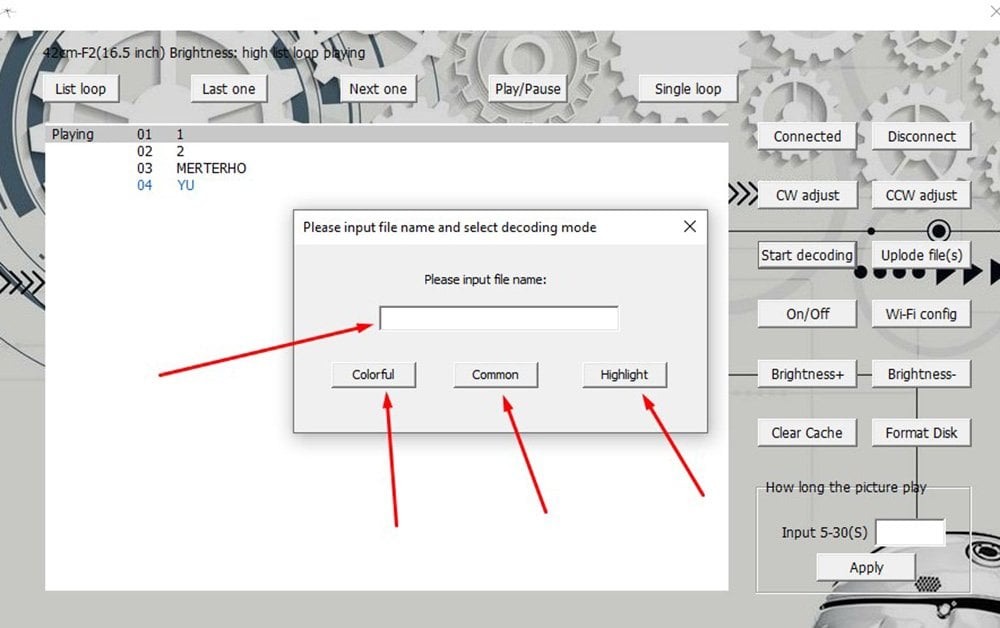Open Wi-Fi config settings

pyautogui.click(x=921, y=314)
